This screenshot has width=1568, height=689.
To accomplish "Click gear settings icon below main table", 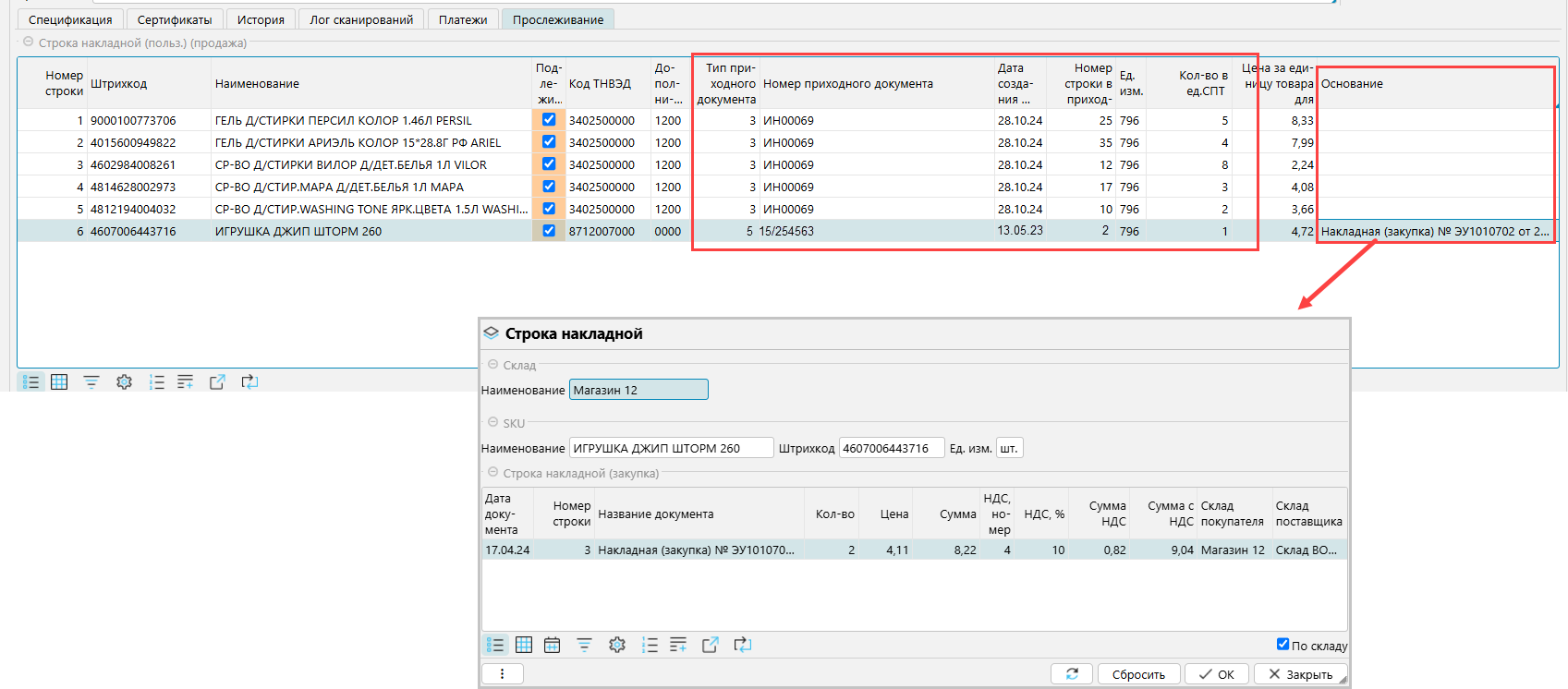I will pos(124,381).
